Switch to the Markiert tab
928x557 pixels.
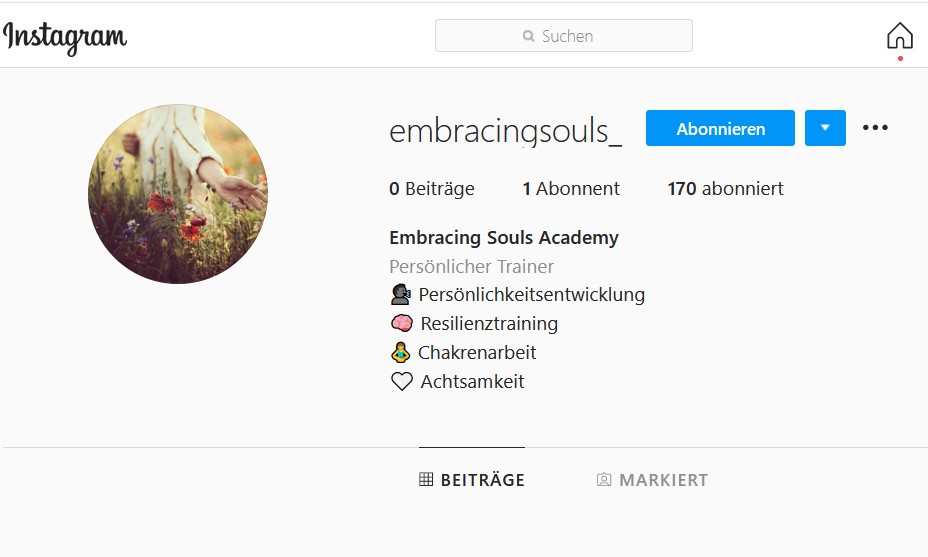(x=652, y=479)
